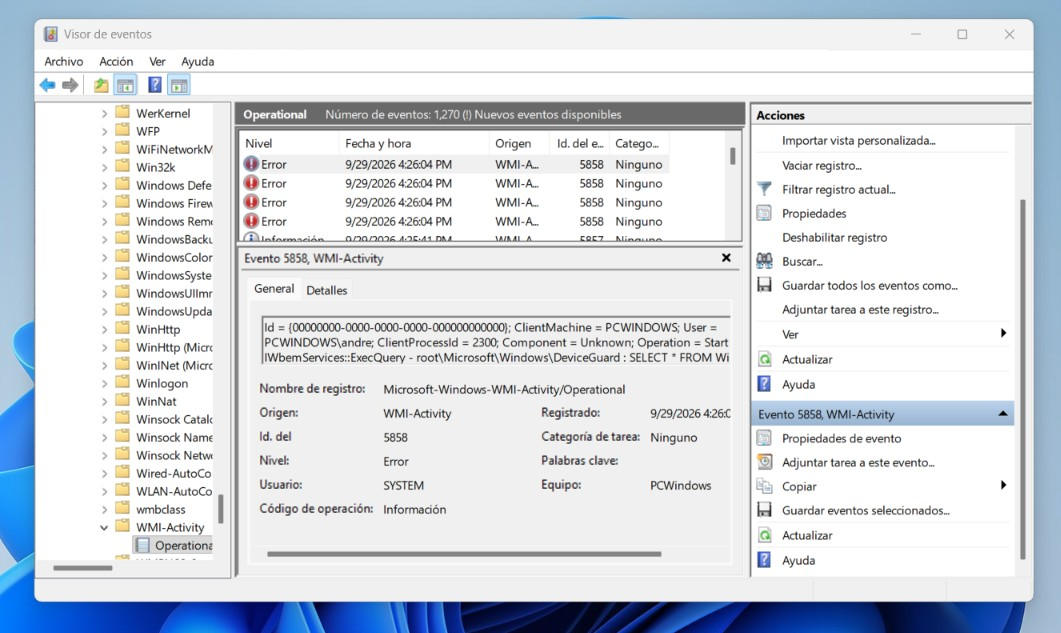Expand the WinHttp tree node
This screenshot has width=1061, height=633.
pos(104,330)
